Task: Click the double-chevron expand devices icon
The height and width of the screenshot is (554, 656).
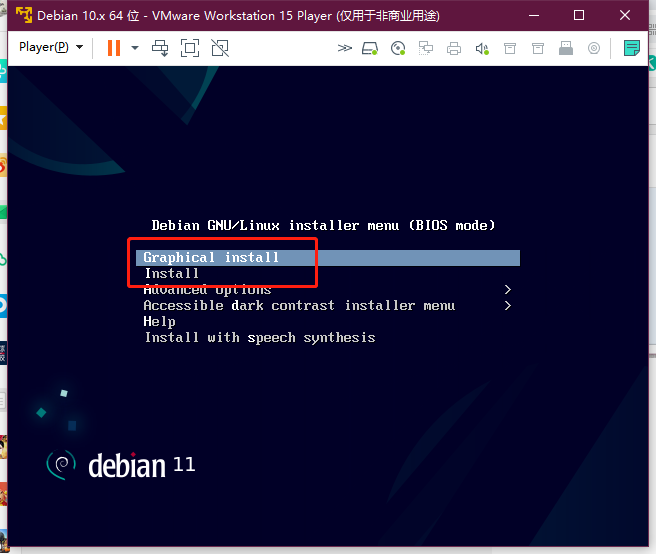Action: click(x=345, y=48)
